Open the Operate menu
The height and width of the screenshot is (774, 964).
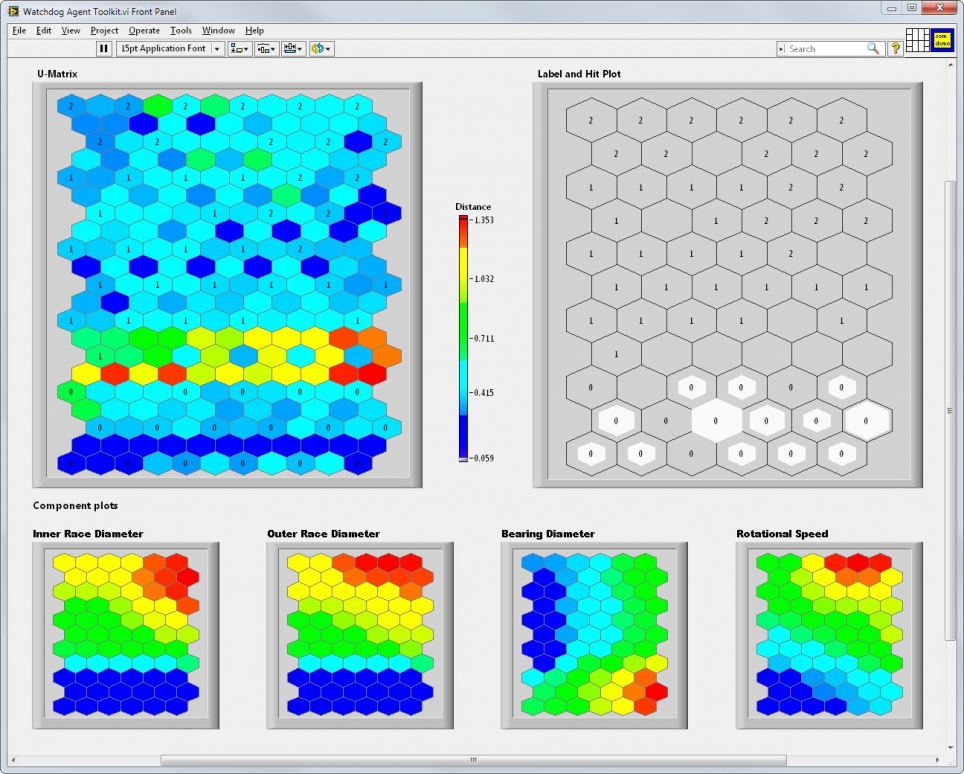click(x=144, y=30)
